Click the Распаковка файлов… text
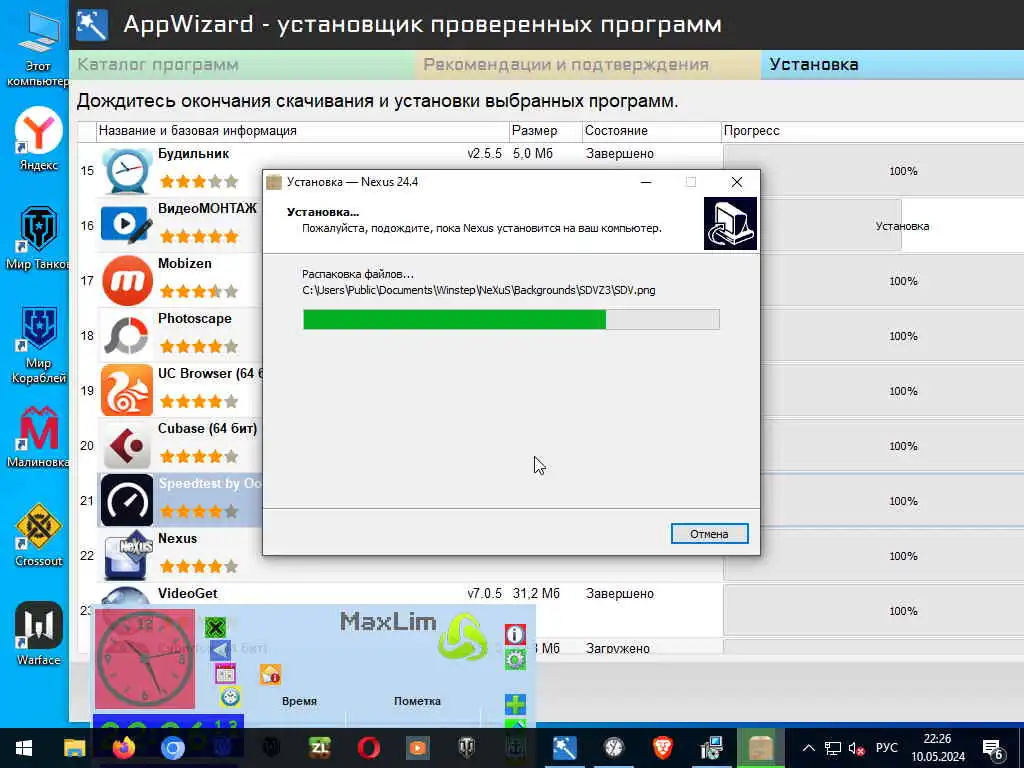Image resolution: width=1024 pixels, height=768 pixels. point(358,274)
